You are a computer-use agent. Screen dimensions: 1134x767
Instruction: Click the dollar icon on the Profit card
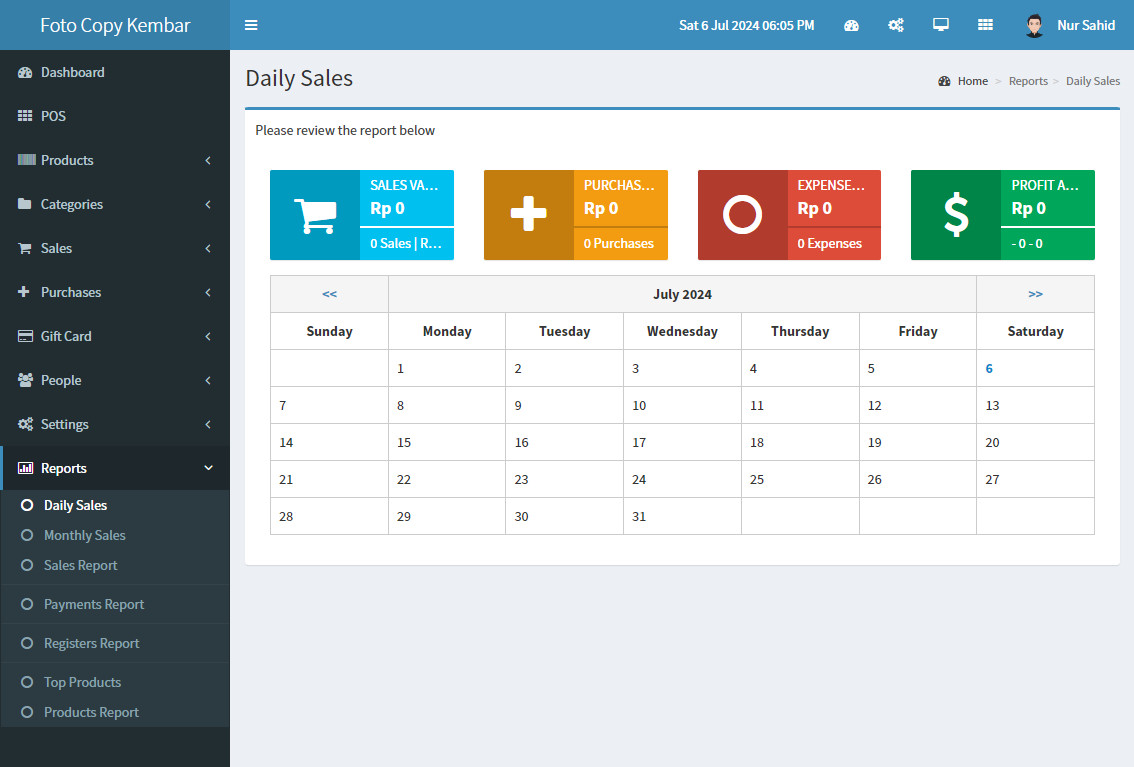(955, 214)
